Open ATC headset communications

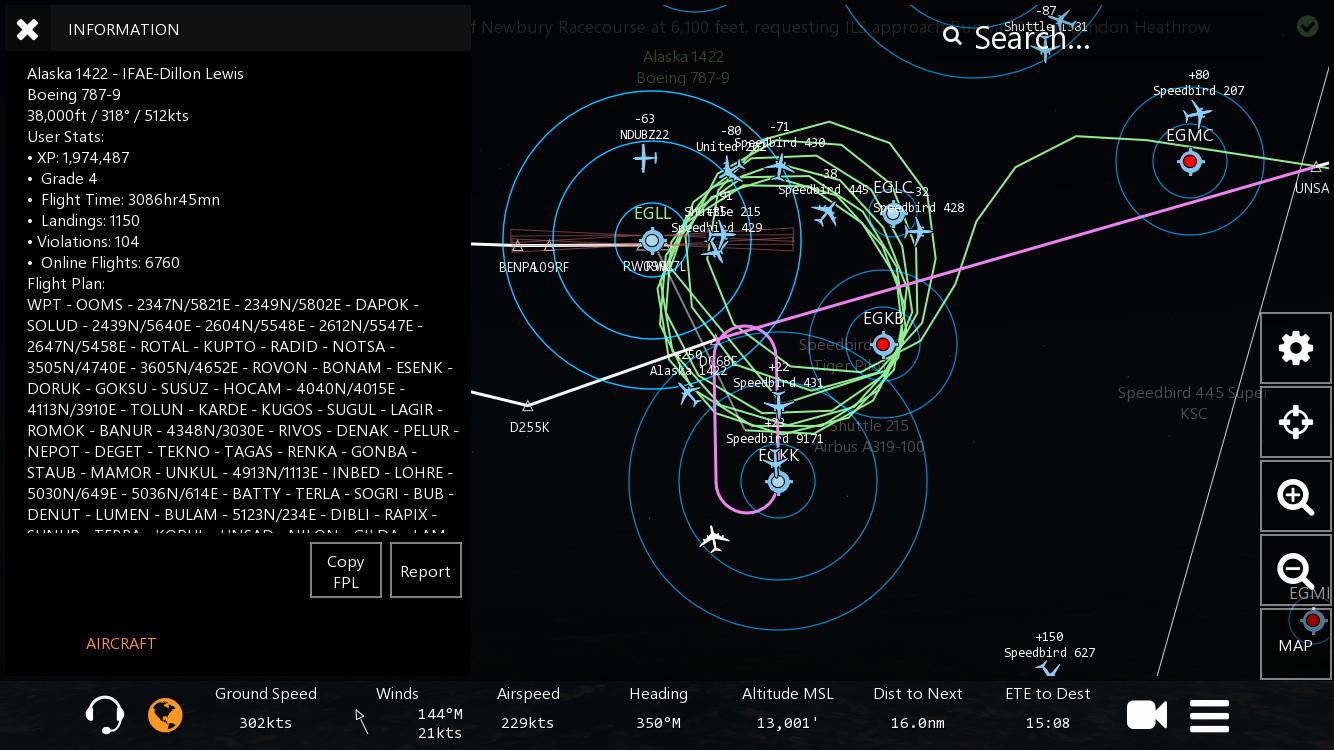(105, 715)
